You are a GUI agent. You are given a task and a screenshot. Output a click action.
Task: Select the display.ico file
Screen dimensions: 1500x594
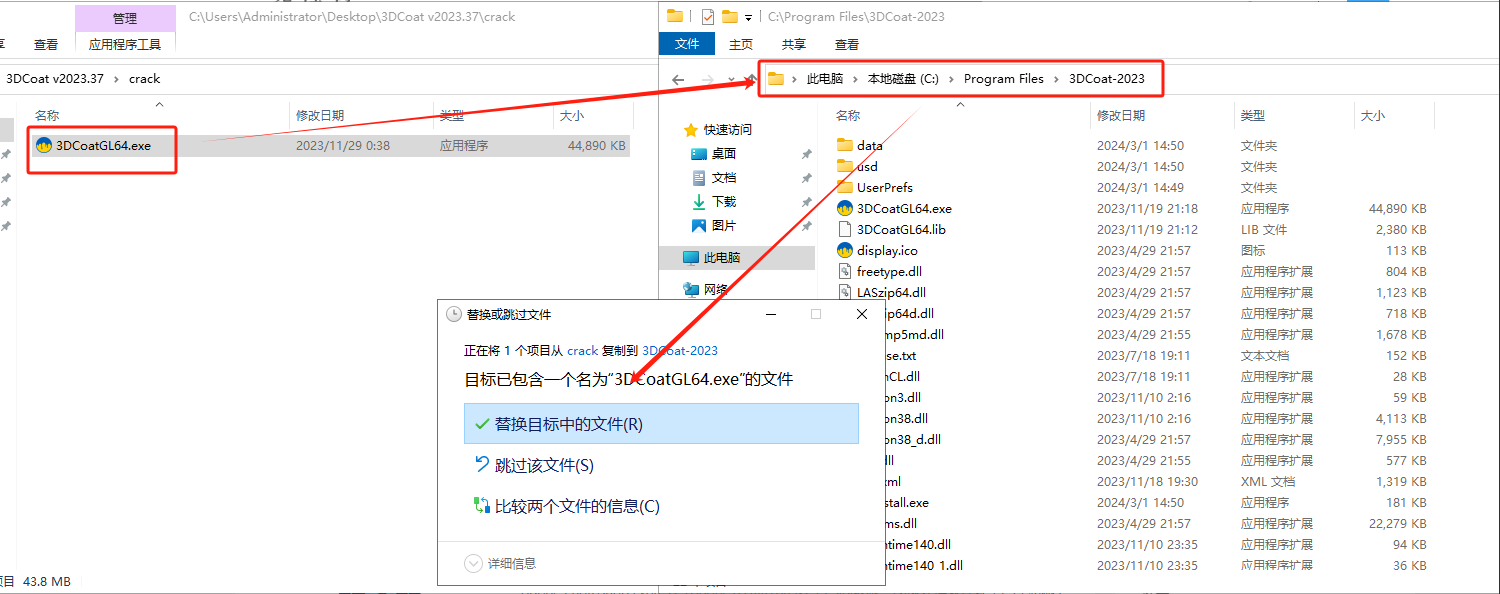coord(886,250)
